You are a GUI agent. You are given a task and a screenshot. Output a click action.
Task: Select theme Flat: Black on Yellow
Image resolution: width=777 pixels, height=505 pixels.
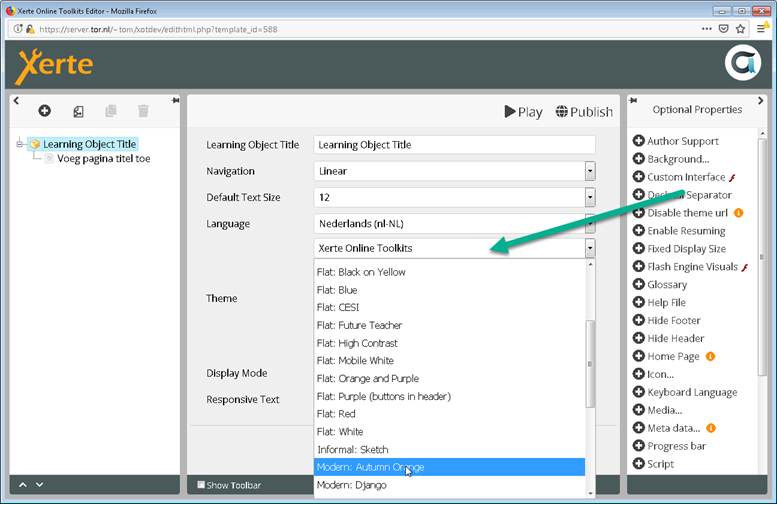pos(449,272)
